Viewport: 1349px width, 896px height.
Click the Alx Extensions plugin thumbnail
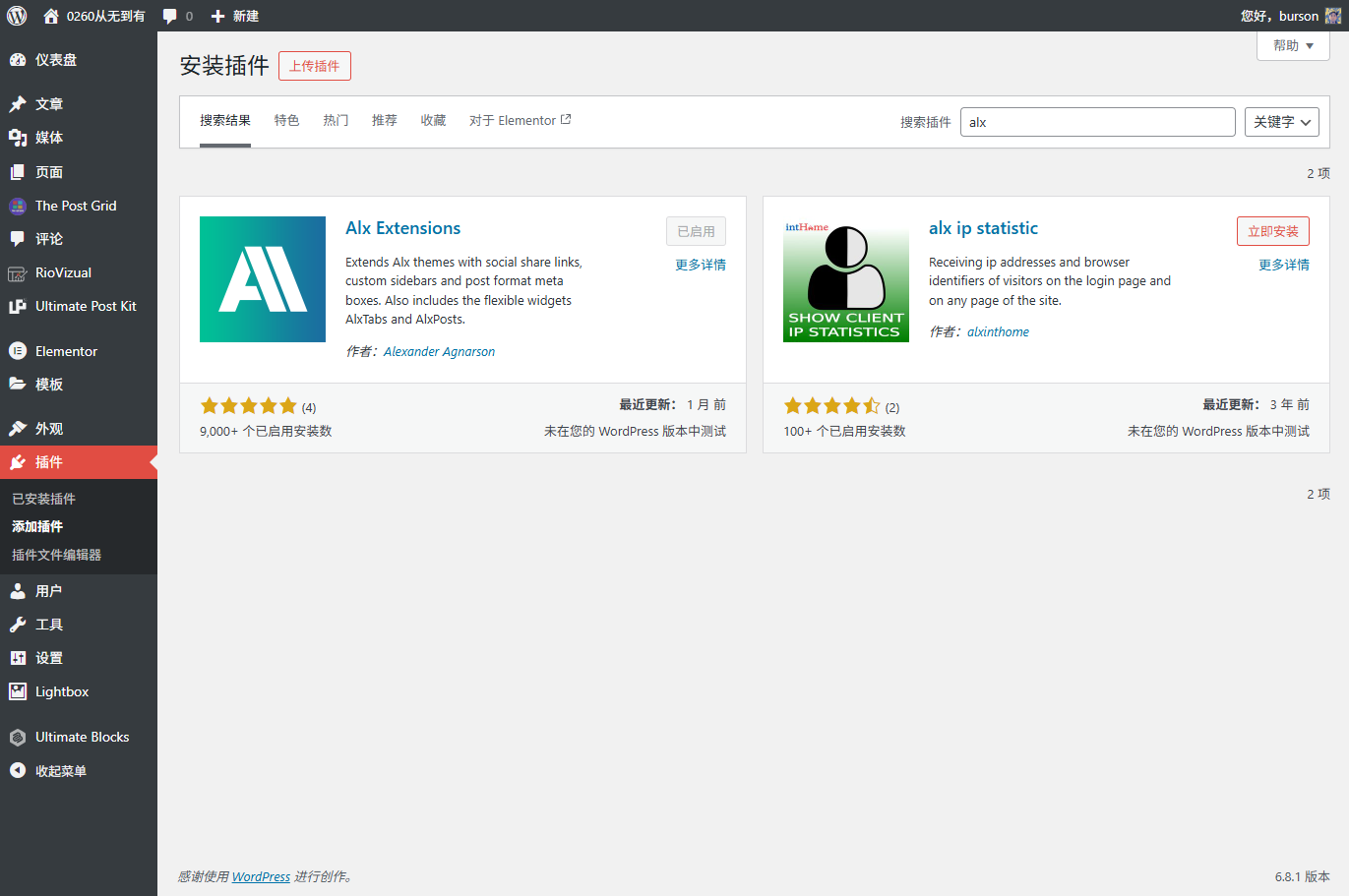click(x=263, y=279)
